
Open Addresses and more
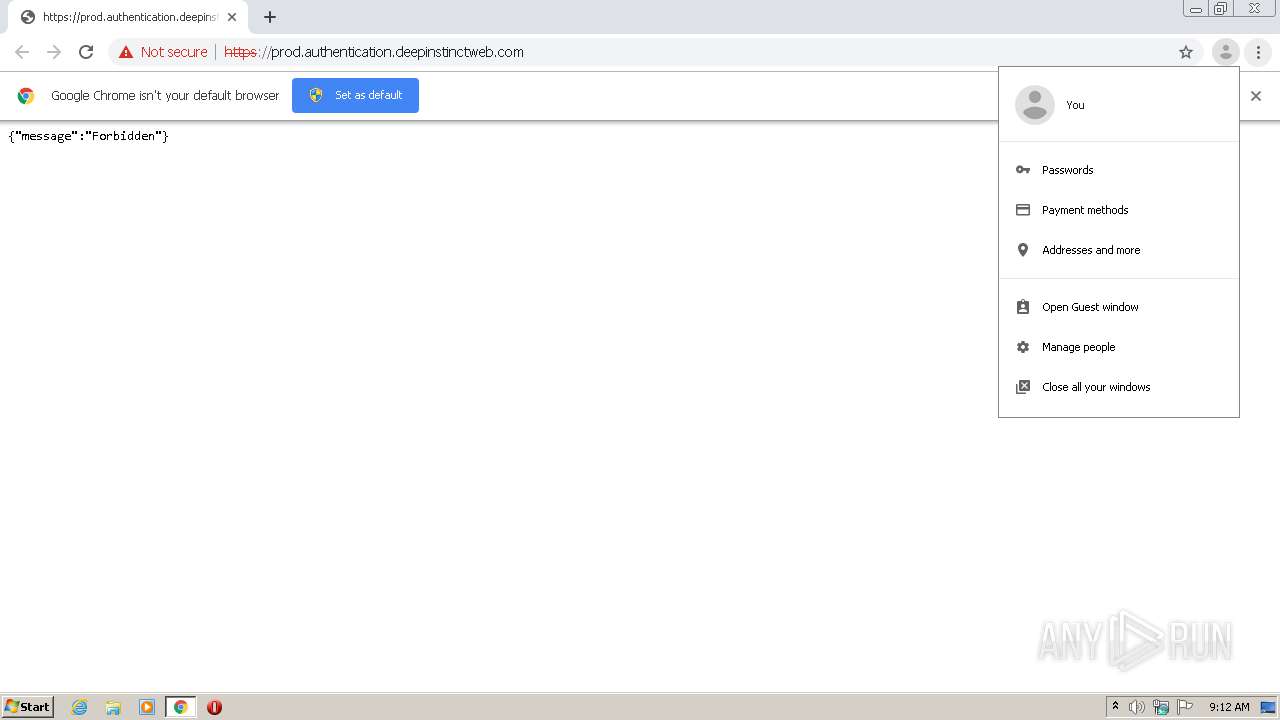pos(1119,250)
